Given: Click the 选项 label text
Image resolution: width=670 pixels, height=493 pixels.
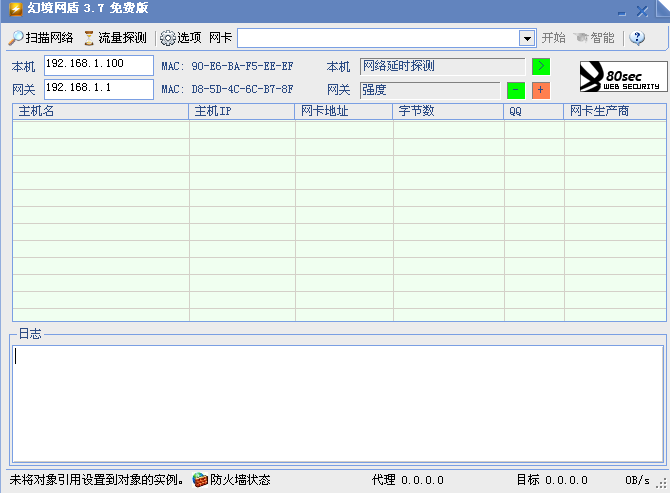Looking at the screenshot, I should click(189, 38).
